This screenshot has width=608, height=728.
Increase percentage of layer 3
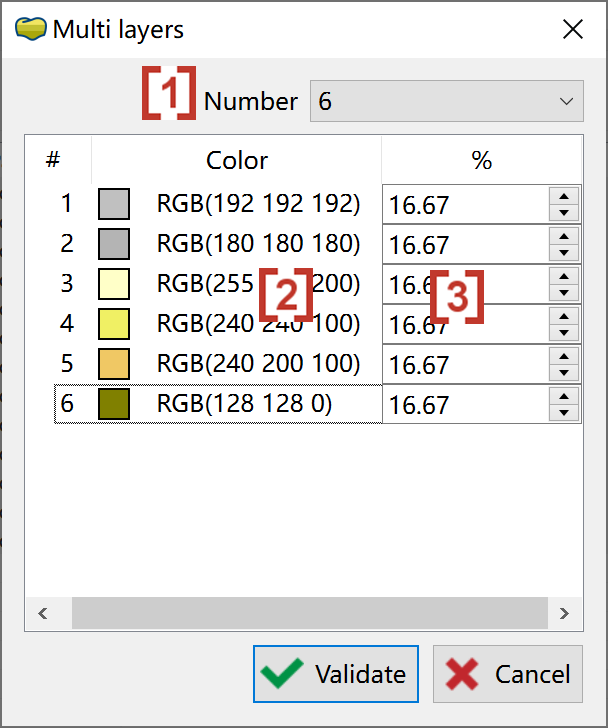coord(564,276)
